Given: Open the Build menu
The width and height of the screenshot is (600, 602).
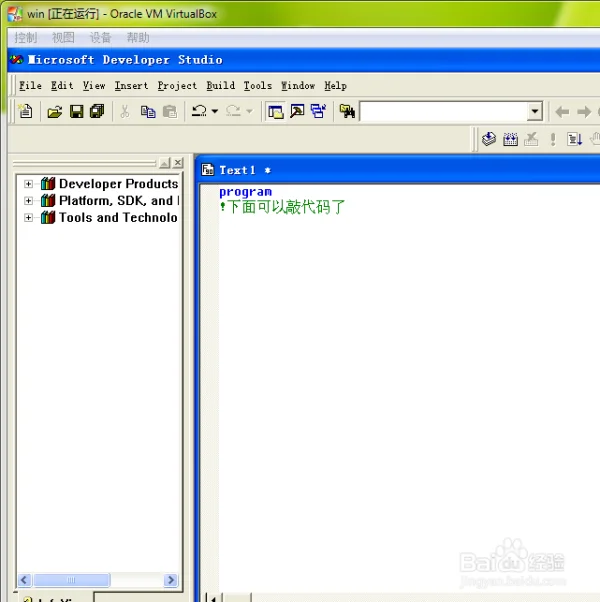Looking at the screenshot, I should click(220, 85).
